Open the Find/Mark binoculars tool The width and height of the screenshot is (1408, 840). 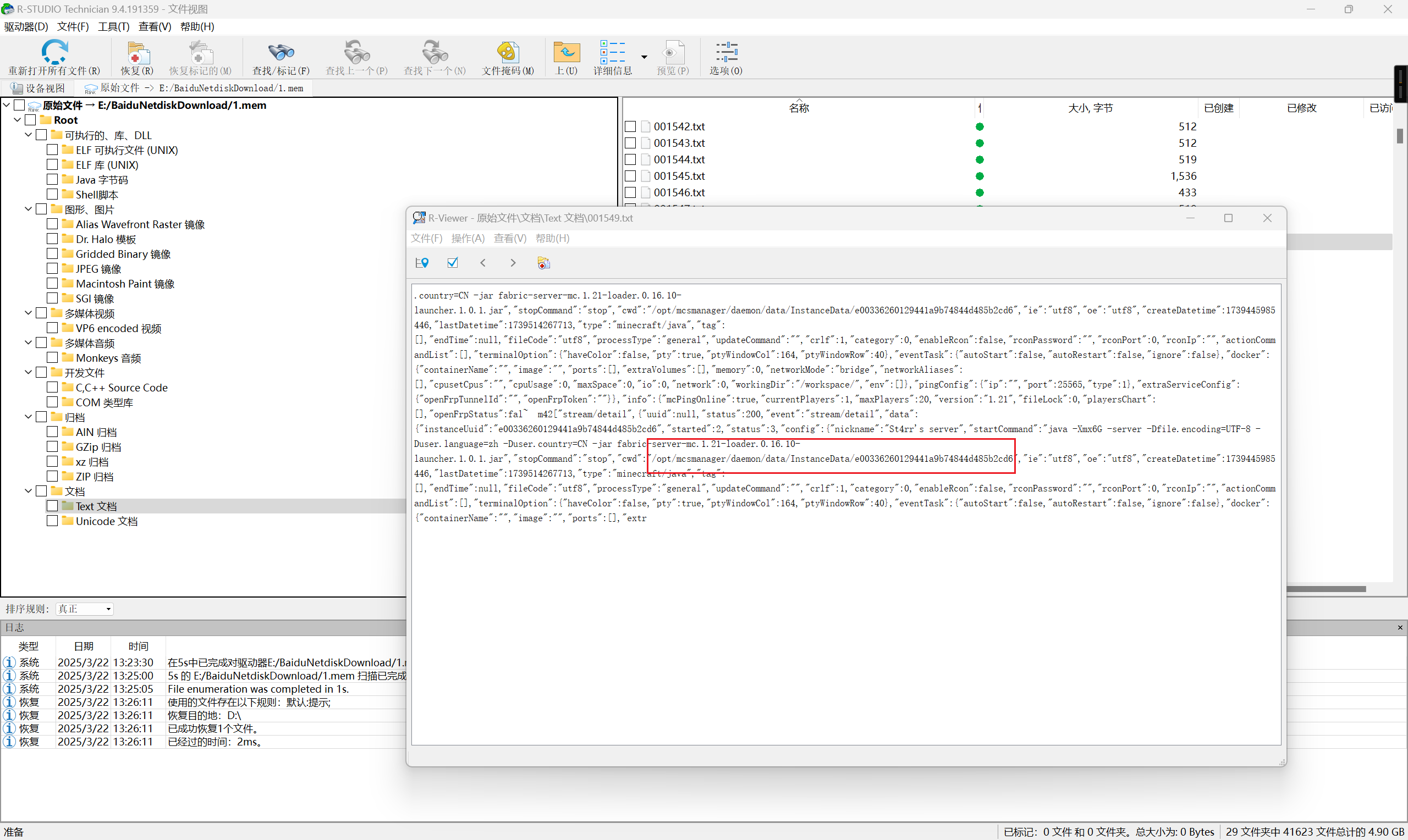pyautogui.click(x=281, y=53)
